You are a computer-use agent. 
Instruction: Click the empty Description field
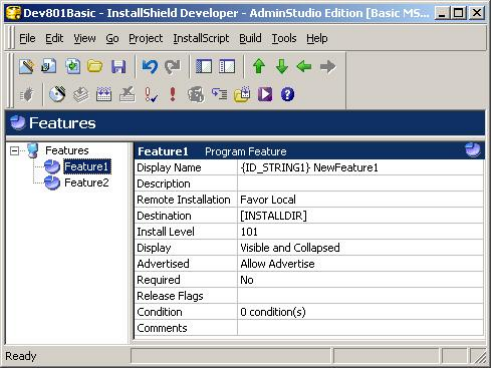pyautogui.click(x=360, y=184)
